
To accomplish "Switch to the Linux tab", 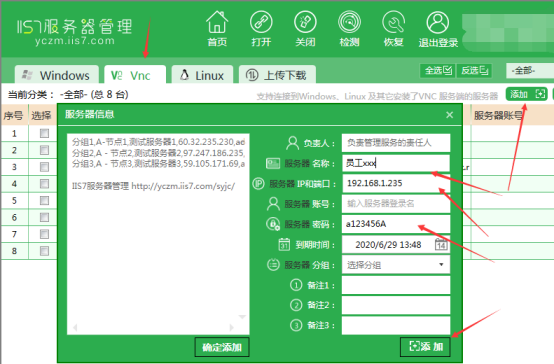I will [x=202, y=75].
